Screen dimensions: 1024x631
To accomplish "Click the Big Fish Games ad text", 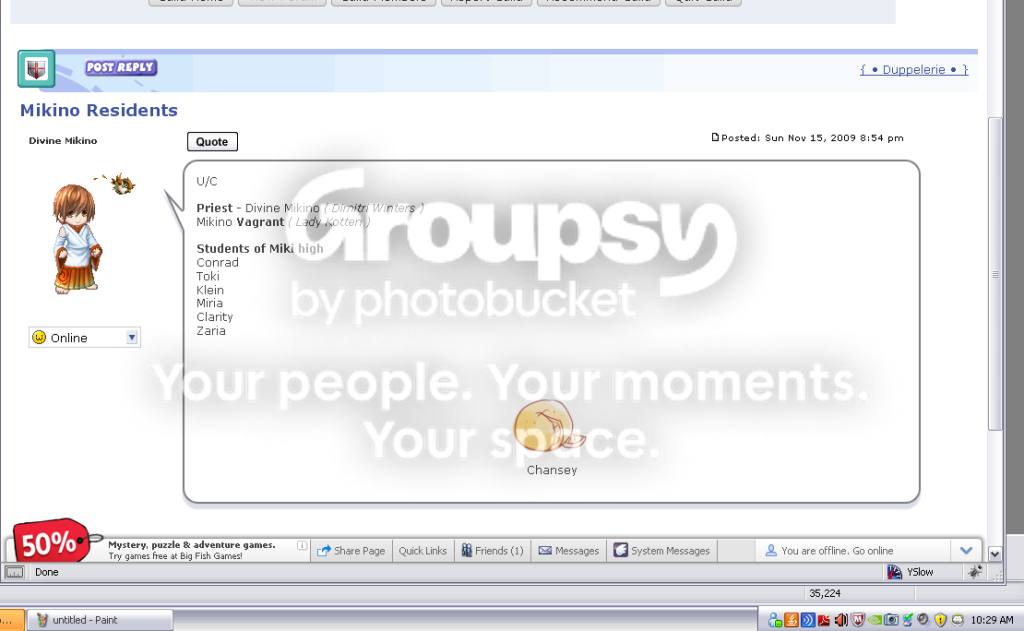I will click(191, 550).
